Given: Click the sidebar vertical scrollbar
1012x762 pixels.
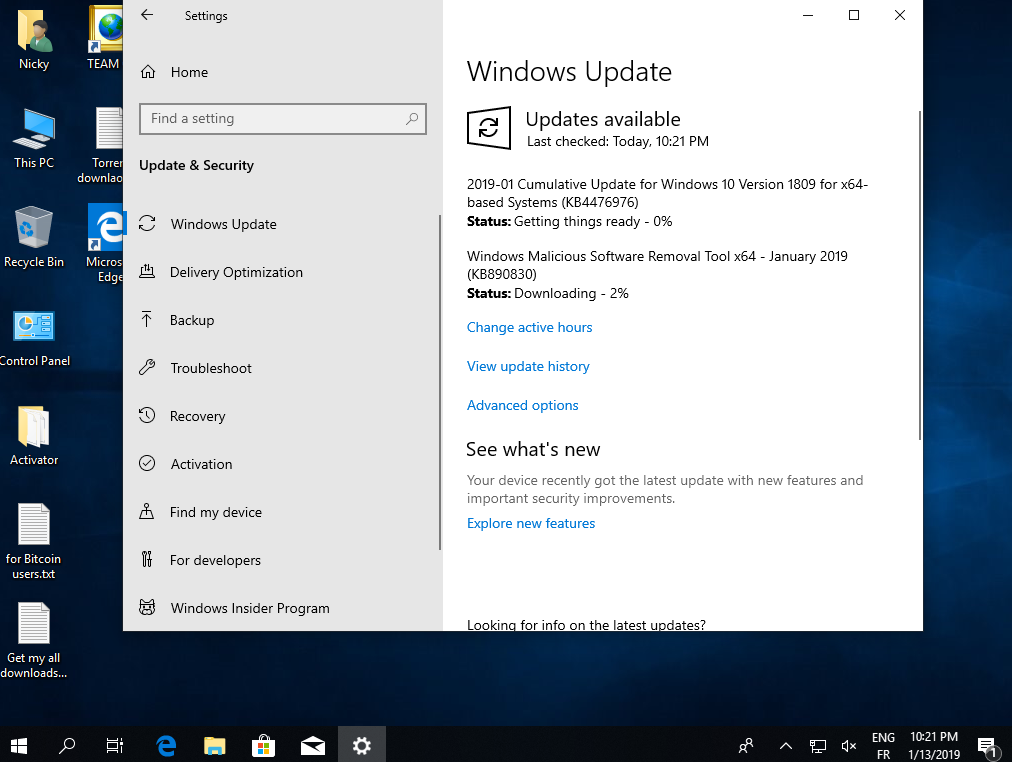Looking at the screenshot, I should pos(440,382).
